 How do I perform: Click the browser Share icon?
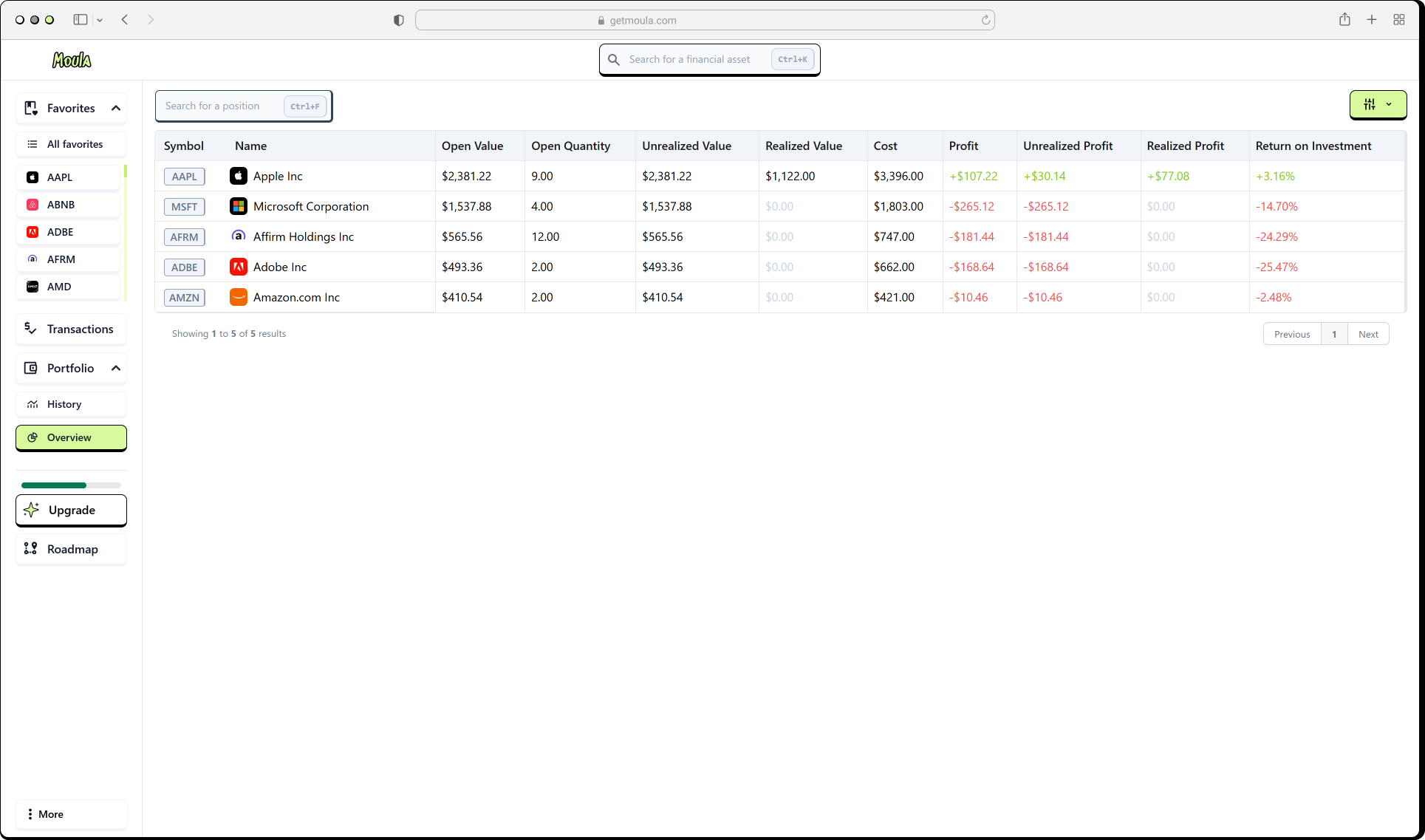1344,19
